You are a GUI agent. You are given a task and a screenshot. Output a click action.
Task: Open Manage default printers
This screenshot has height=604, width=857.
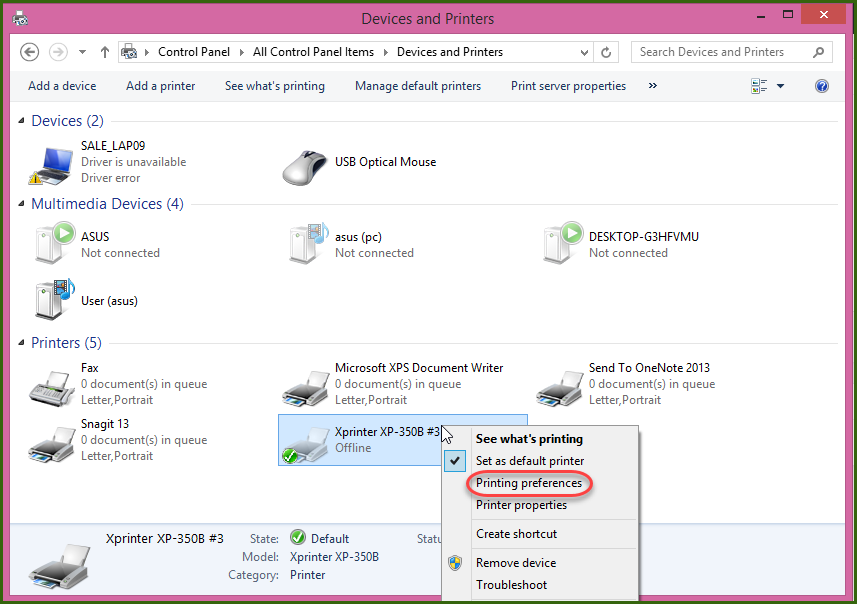pos(418,86)
